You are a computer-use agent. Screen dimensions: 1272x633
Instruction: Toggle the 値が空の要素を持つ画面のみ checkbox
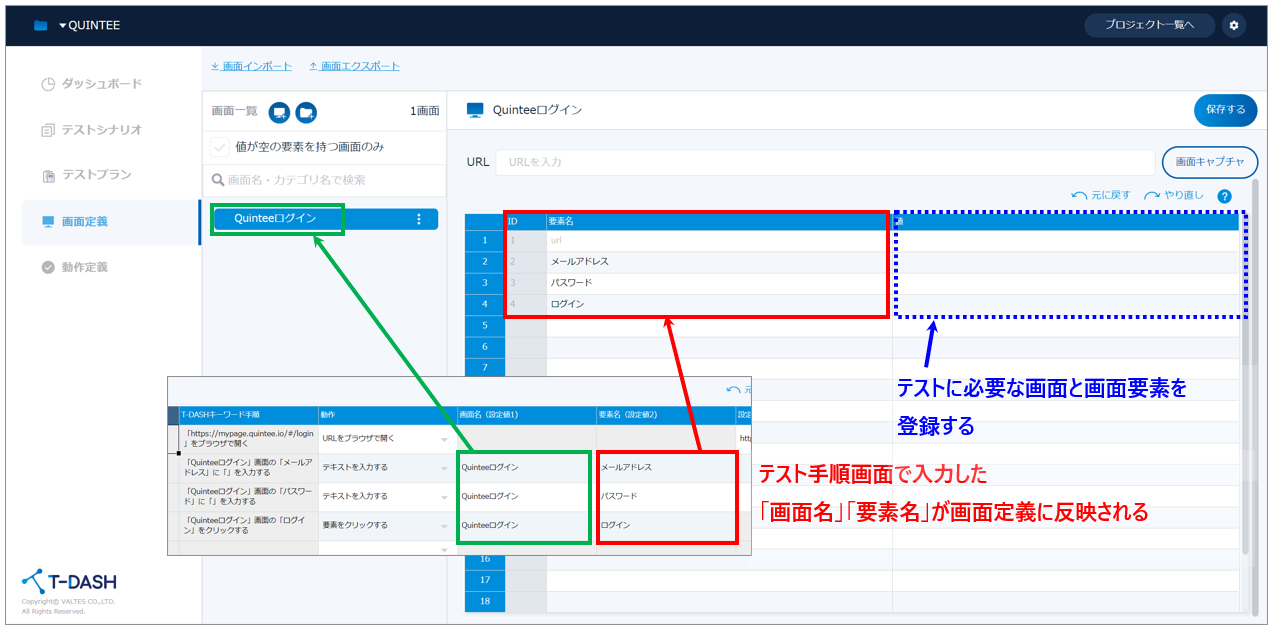point(220,147)
